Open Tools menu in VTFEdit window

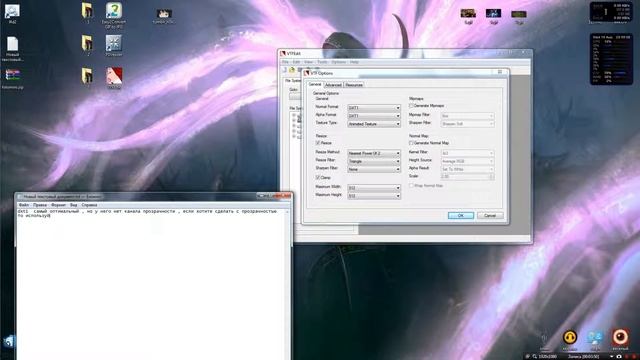tap(322, 62)
